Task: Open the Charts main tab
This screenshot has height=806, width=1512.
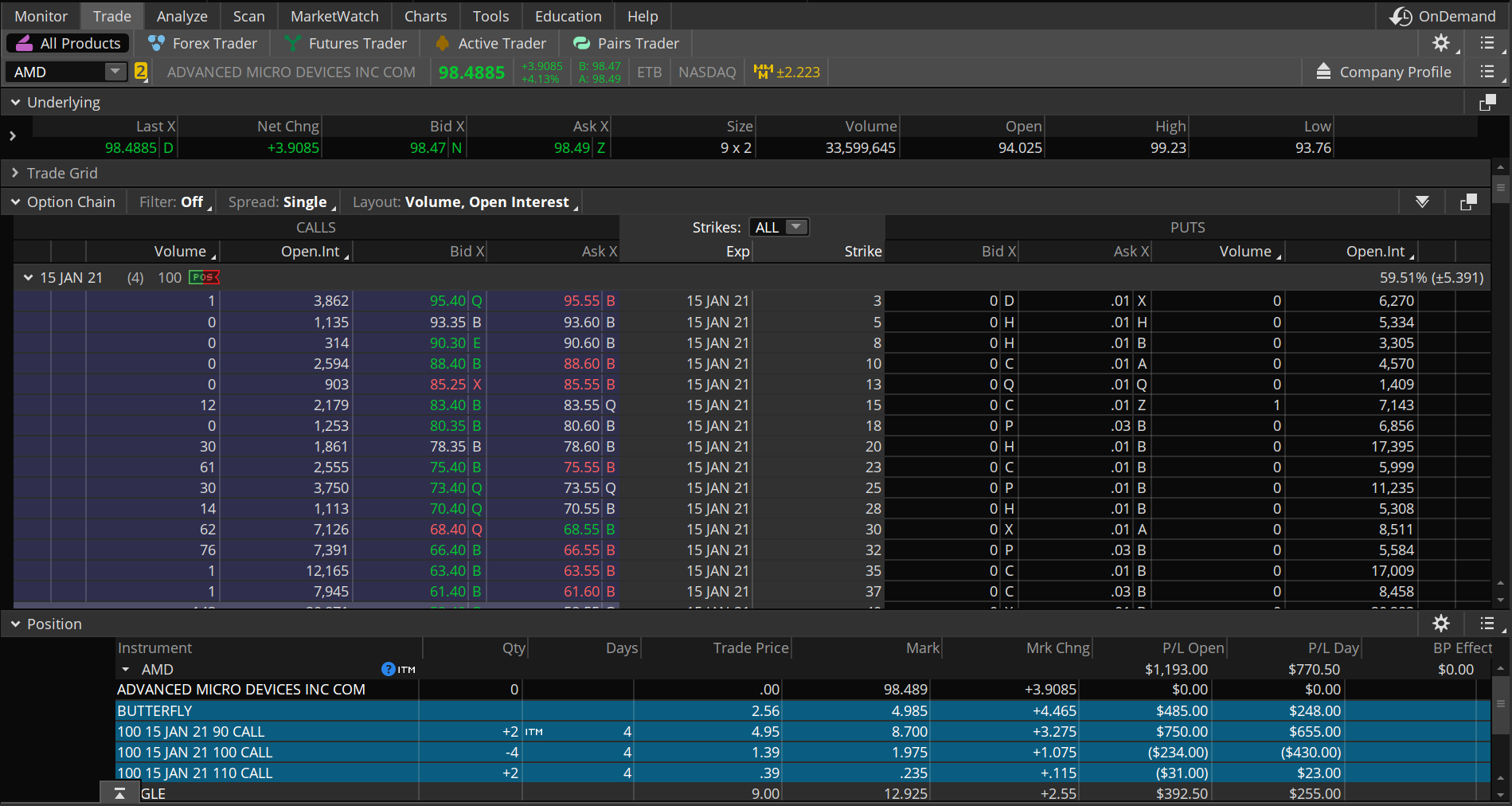Action: (x=426, y=16)
